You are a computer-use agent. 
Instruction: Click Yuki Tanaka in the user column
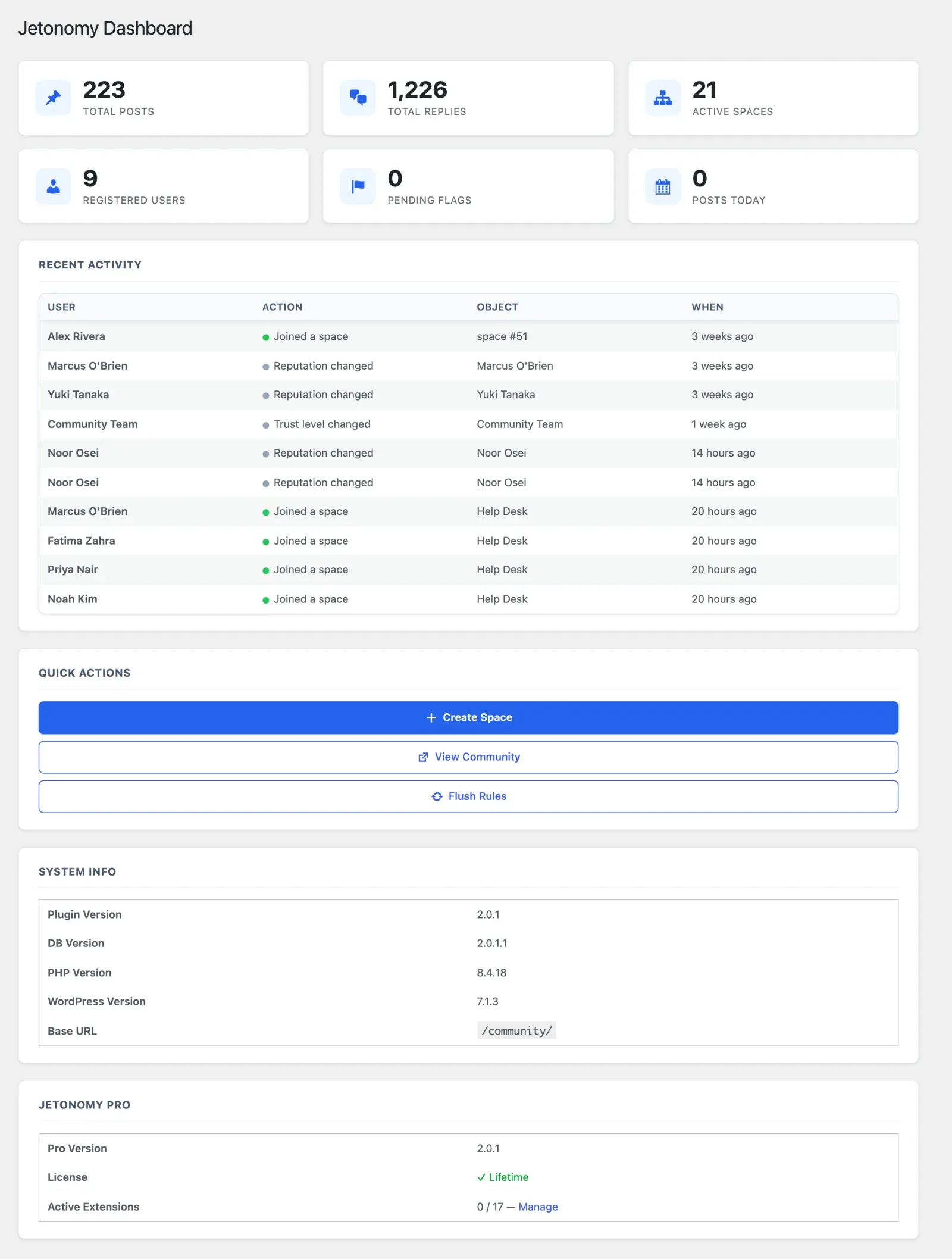[x=78, y=395]
